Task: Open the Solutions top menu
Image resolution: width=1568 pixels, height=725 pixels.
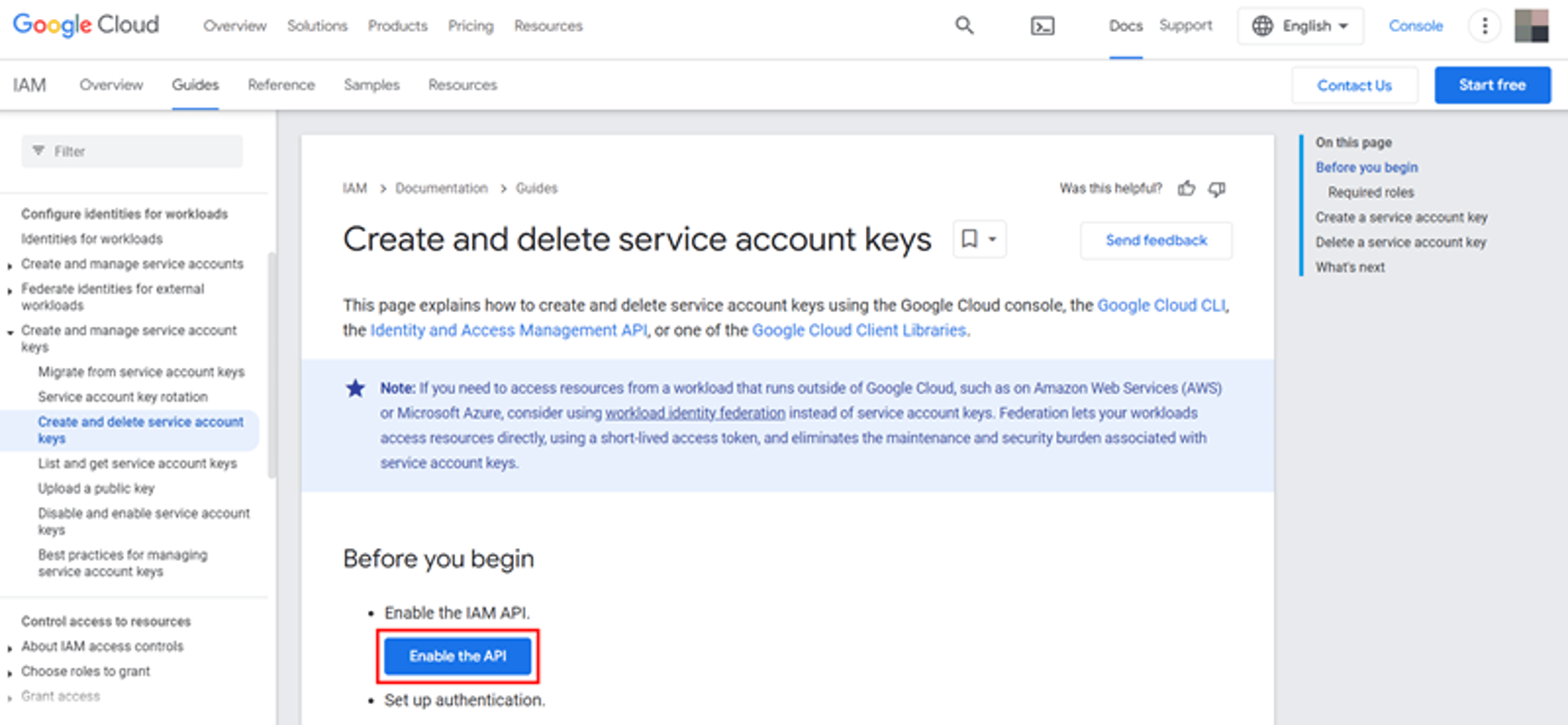Action: click(x=317, y=26)
